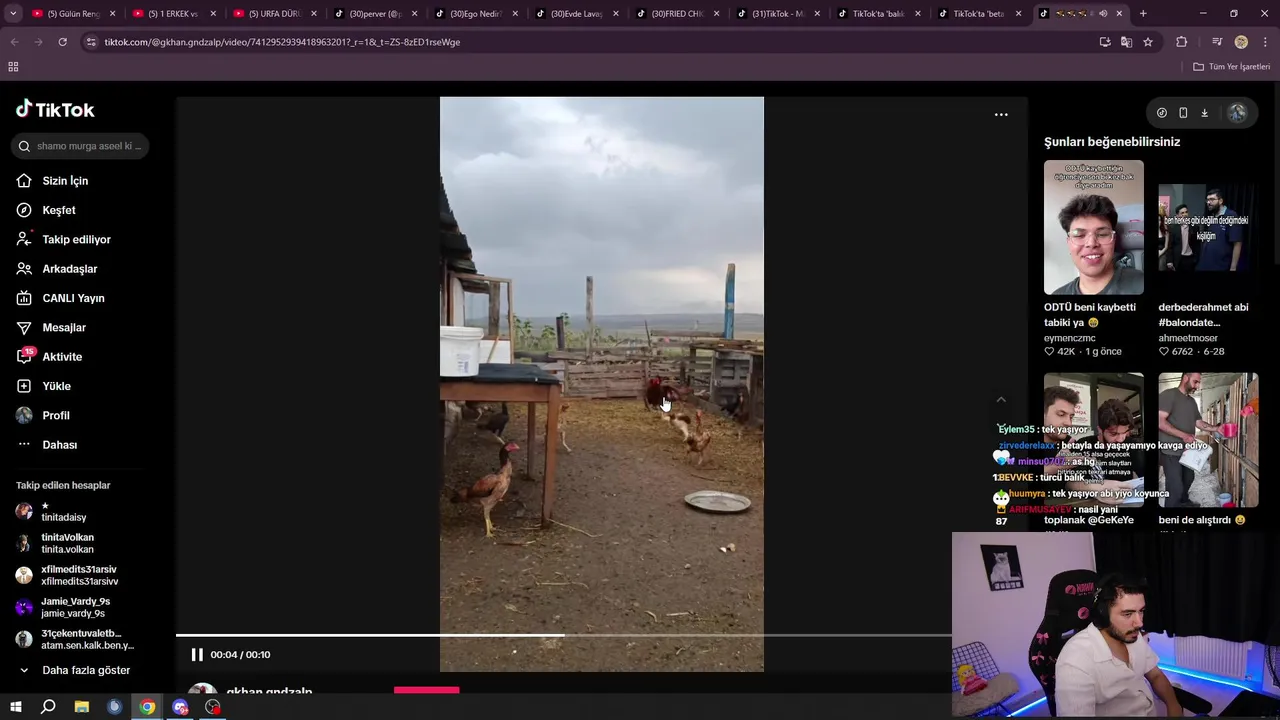1280x720 pixels.
Task: Open the Extensions puzzle icon
Action: point(1182,42)
